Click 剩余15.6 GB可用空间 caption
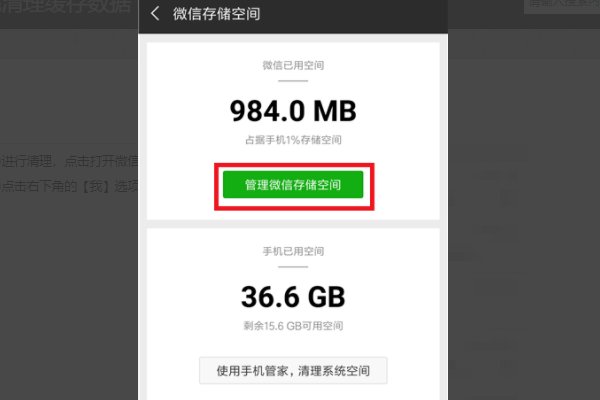 point(293,326)
